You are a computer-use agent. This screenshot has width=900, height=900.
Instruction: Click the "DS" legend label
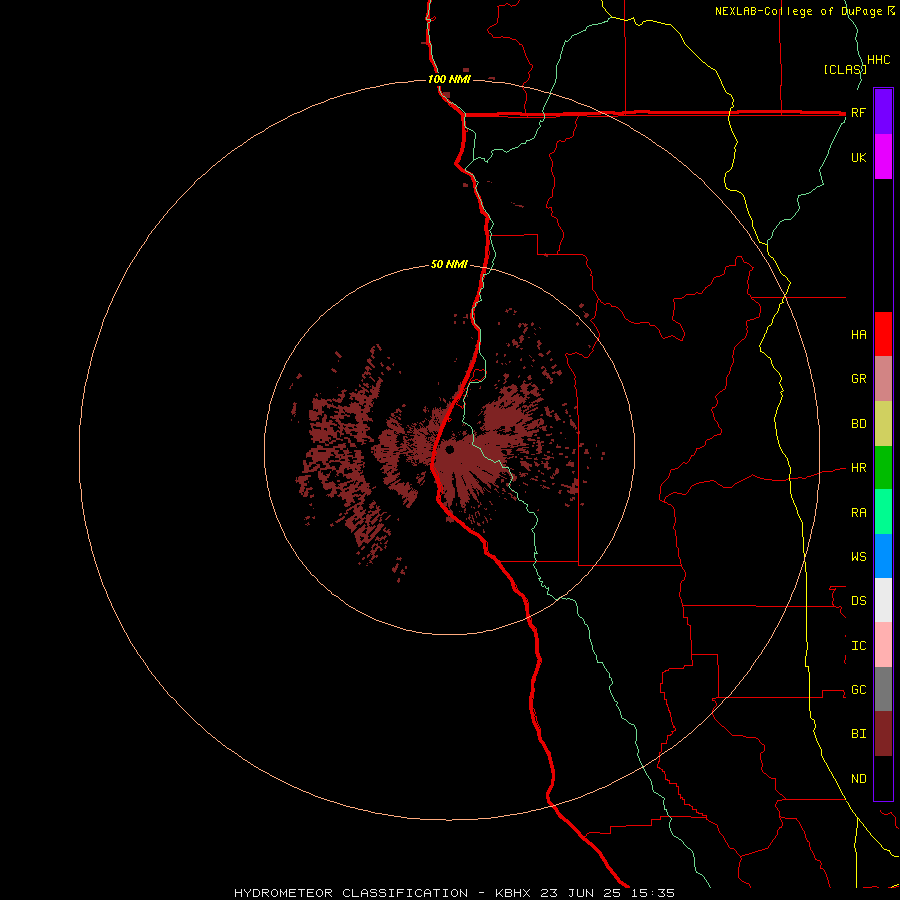coord(858,600)
